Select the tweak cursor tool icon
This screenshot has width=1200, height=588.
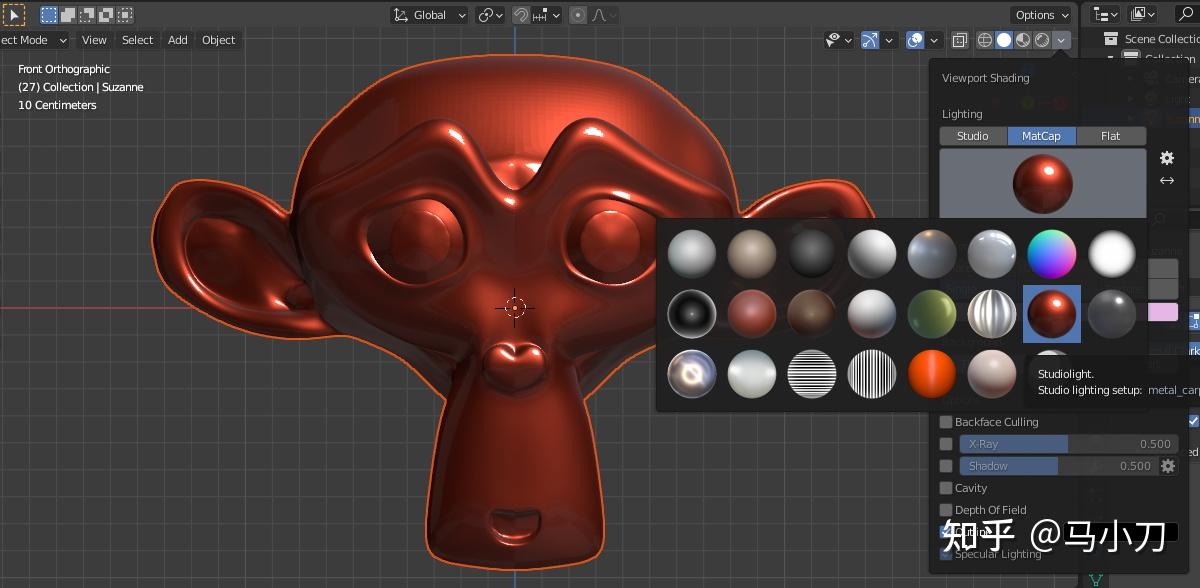pos(16,15)
